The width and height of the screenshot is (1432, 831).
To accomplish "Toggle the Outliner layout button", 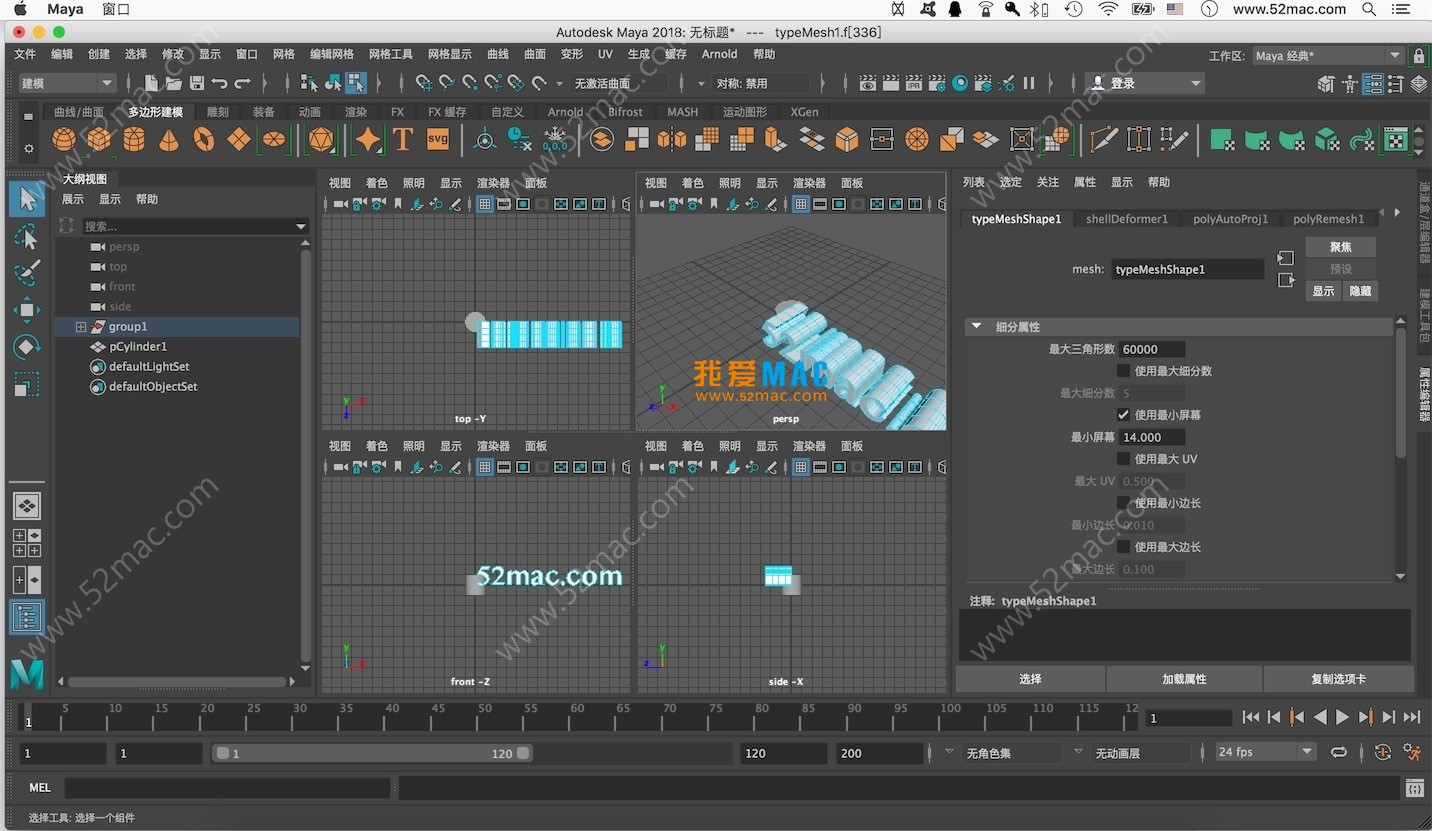I will pyautogui.click(x=27, y=617).
